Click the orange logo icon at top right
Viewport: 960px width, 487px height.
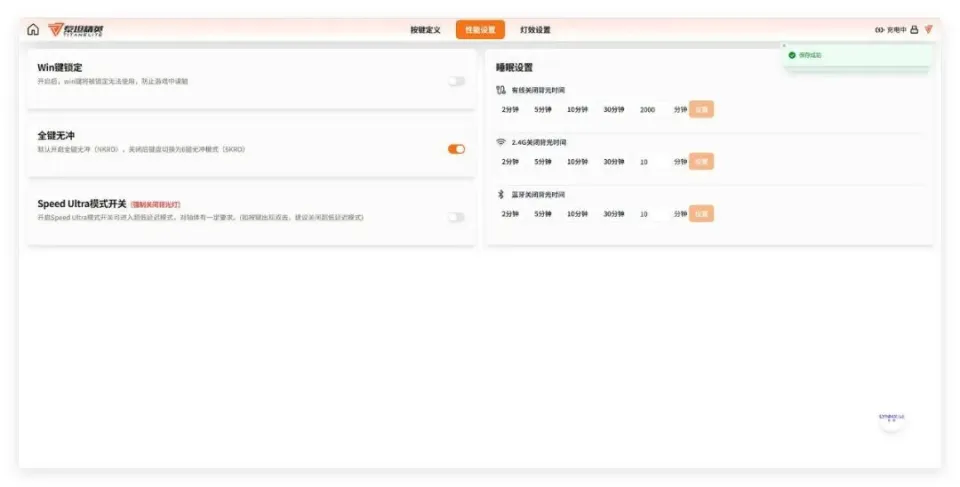click(928, 29)
